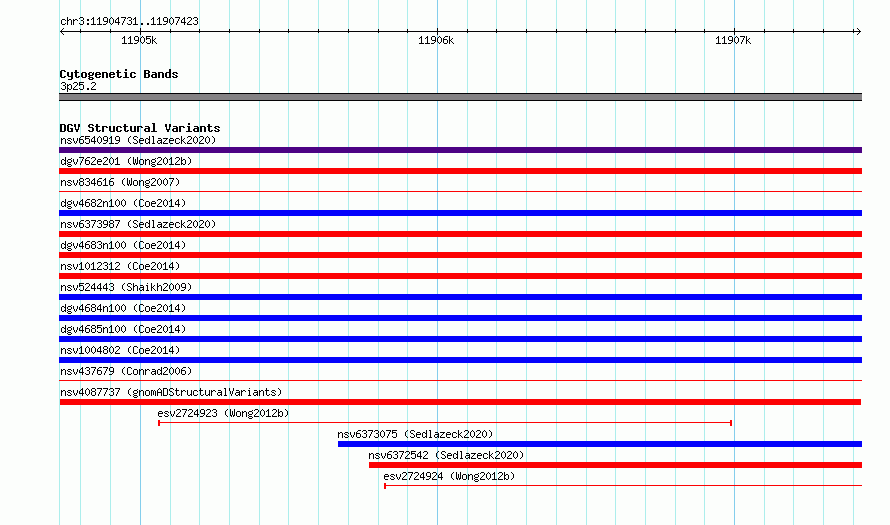Select the thin red nsv437679 line
The width and height of the screenshot is (890, 525).
[x=460, y=381]
